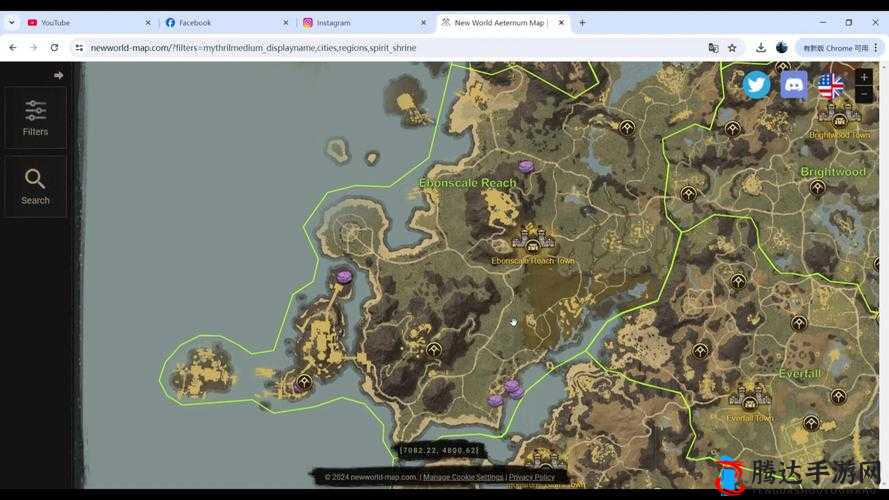Open the Privacy Policy link
This screenshot has height=500, width=889.
pyautogui.click(x=532, y=477)
